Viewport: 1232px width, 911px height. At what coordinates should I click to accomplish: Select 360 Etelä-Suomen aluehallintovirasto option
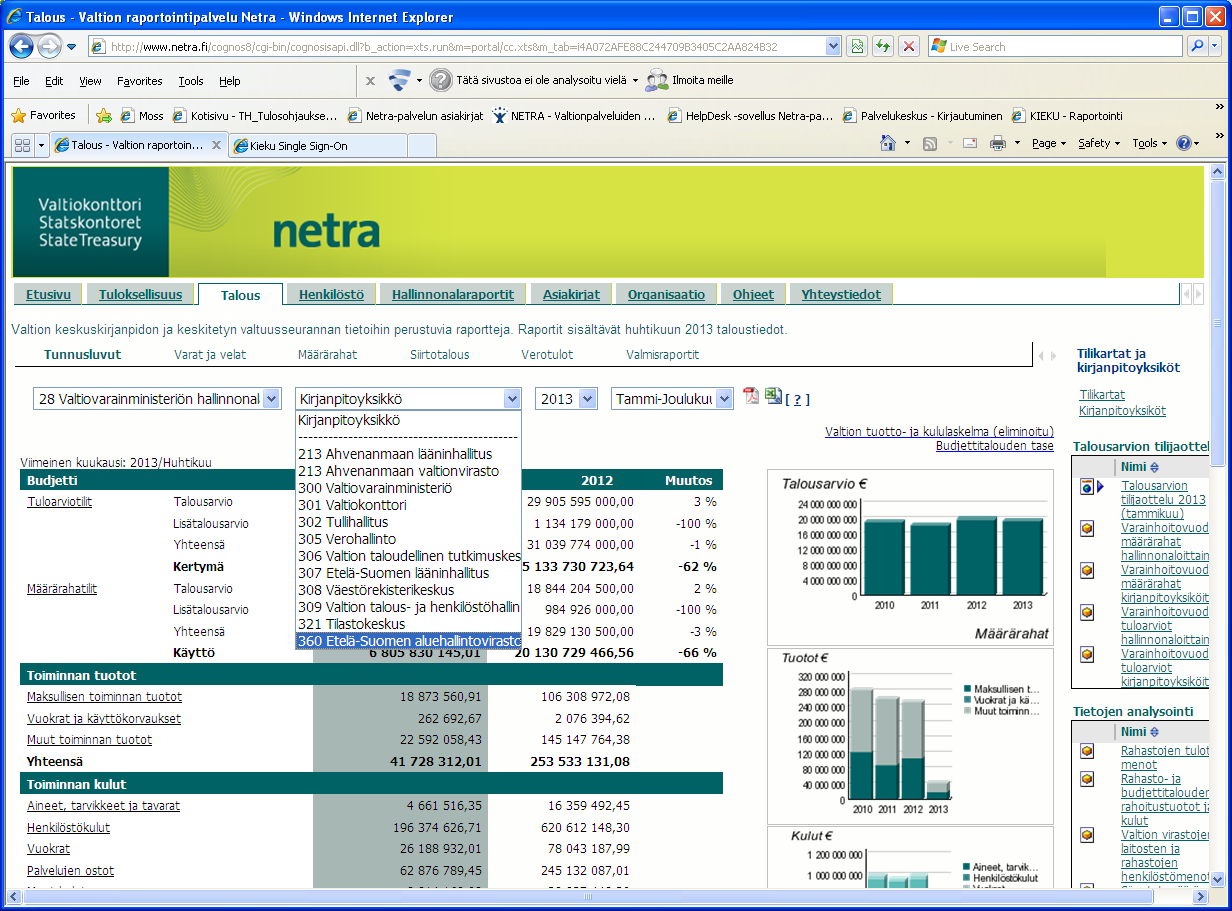point(408,641)
